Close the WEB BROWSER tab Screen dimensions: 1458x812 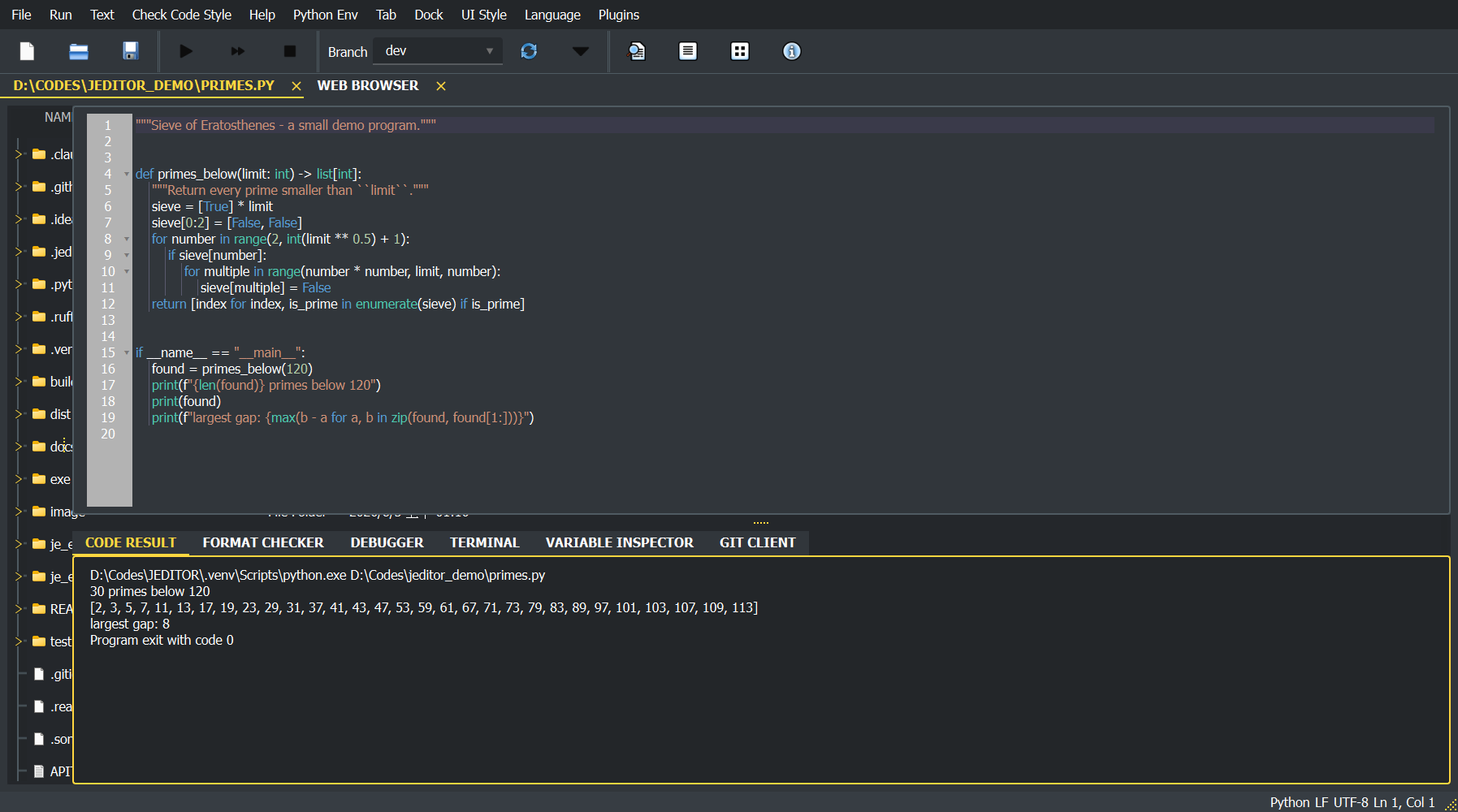[441, 86]
